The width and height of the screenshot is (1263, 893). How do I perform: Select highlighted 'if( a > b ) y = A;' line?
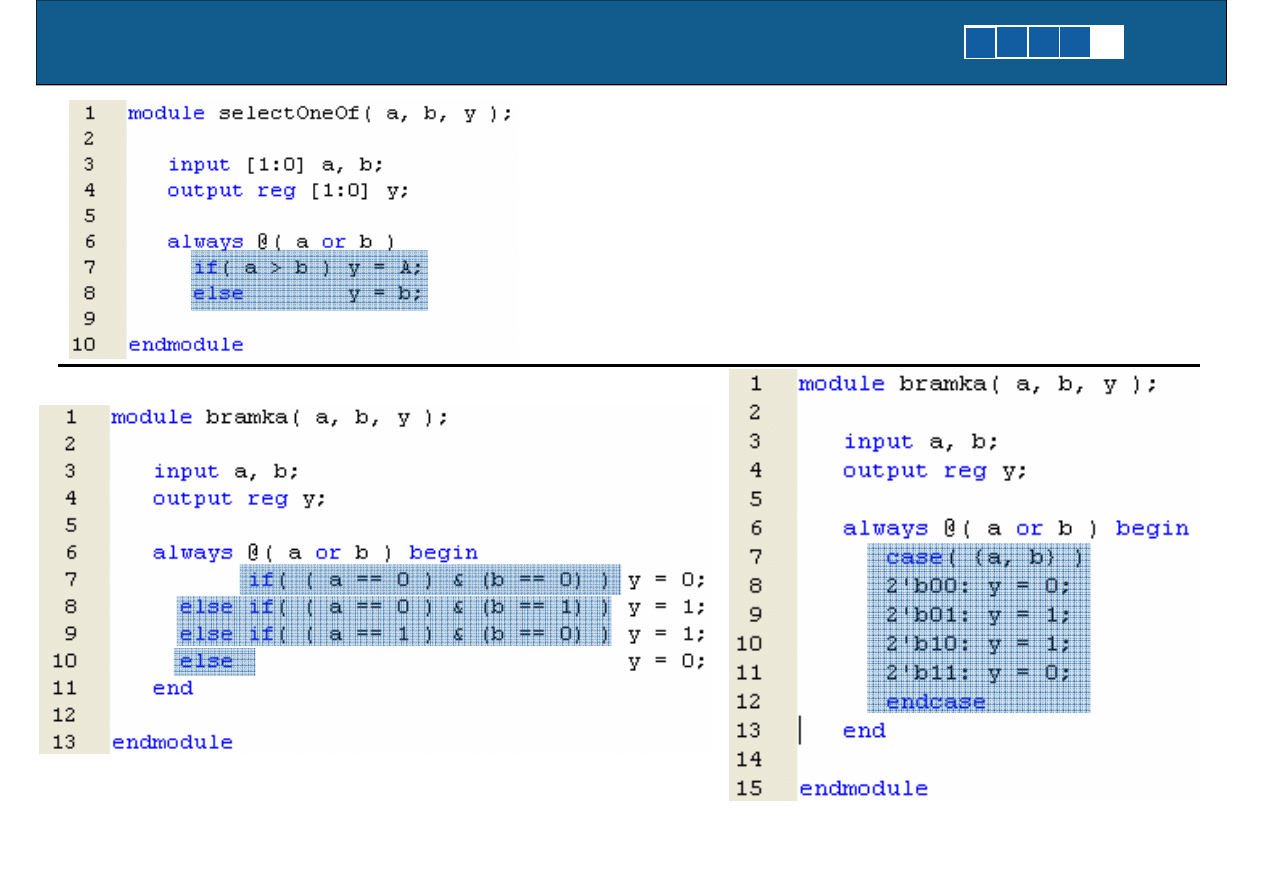309,267
